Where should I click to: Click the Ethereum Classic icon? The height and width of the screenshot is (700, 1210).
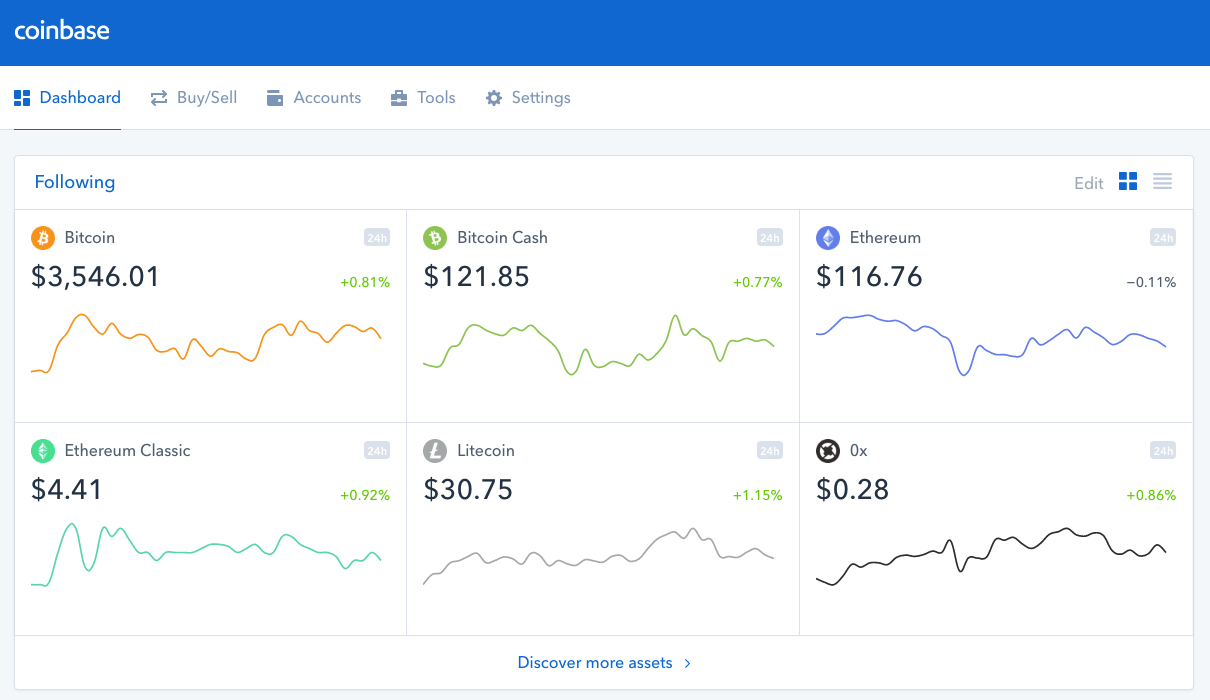[42, 450]
